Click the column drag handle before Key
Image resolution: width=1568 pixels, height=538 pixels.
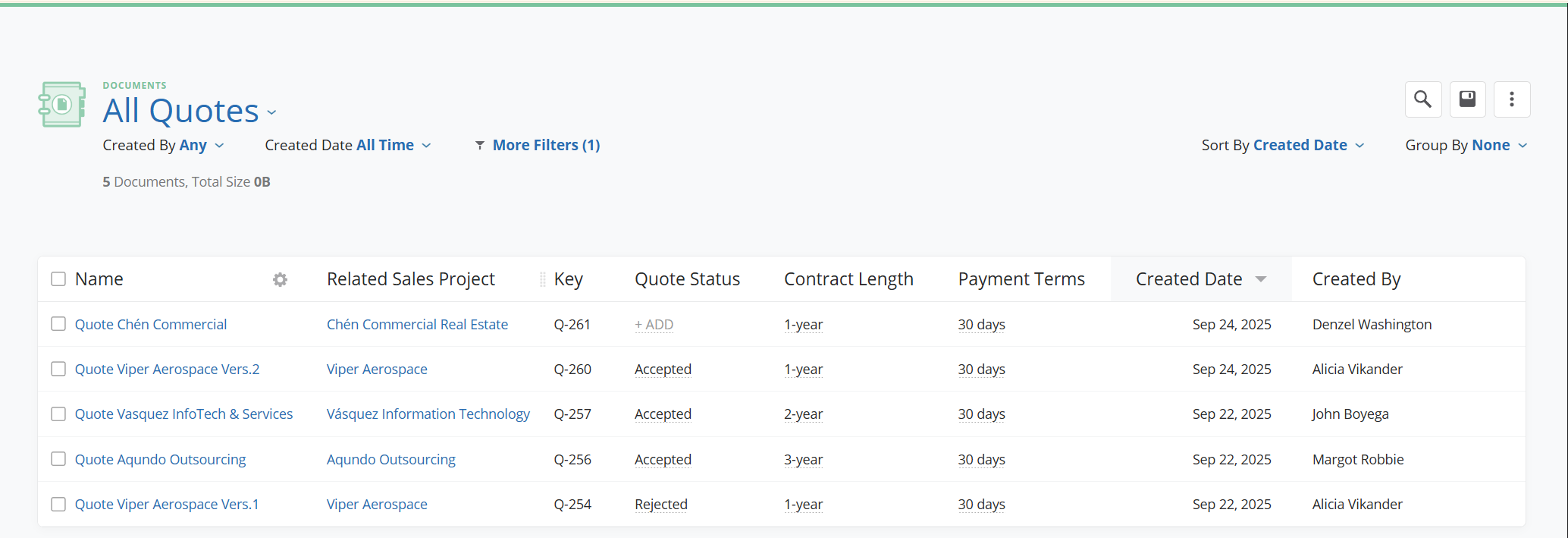coord(542,280)
